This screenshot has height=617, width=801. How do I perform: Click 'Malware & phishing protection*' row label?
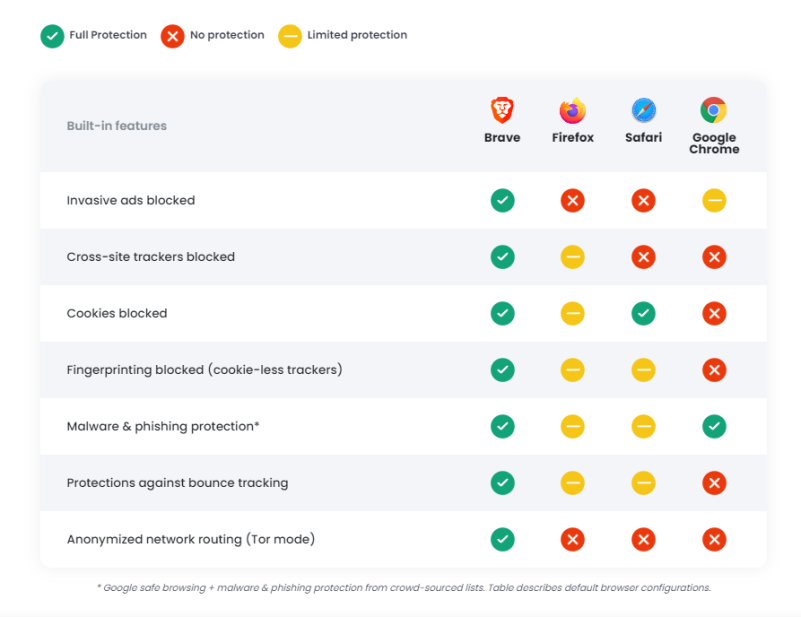(163, 426)
